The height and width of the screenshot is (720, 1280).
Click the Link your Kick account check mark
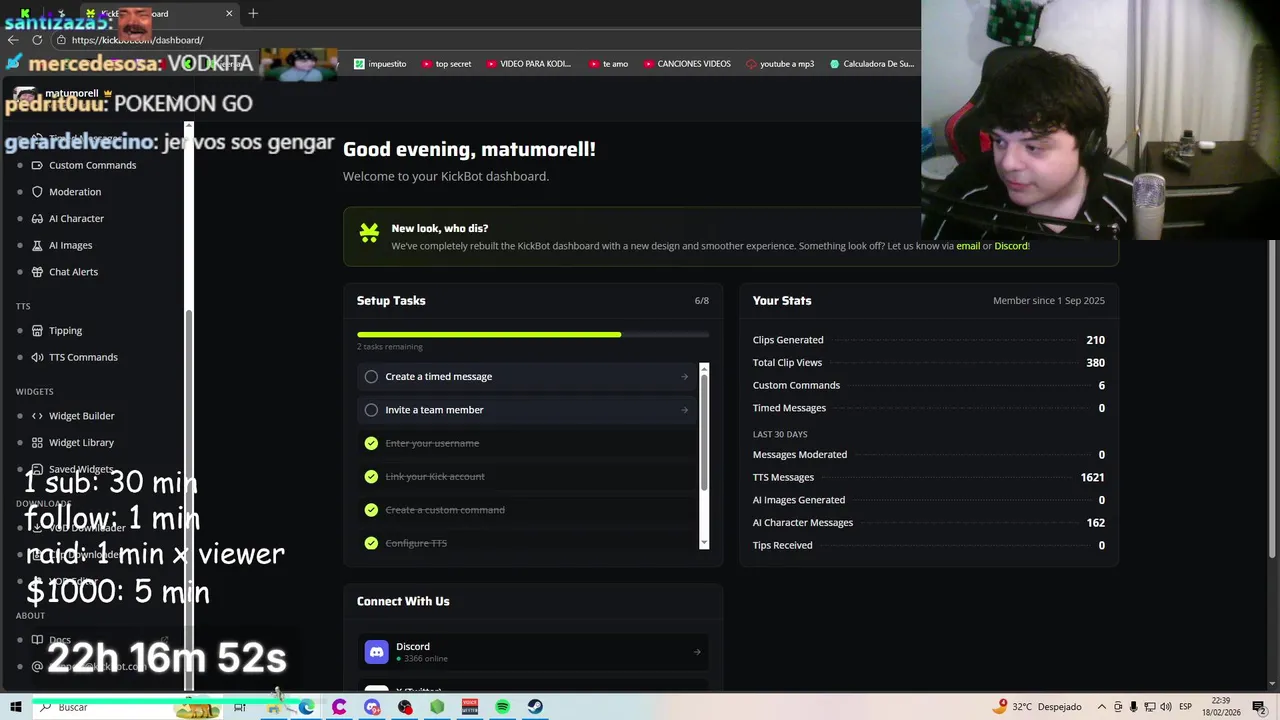tap(371, 477)
